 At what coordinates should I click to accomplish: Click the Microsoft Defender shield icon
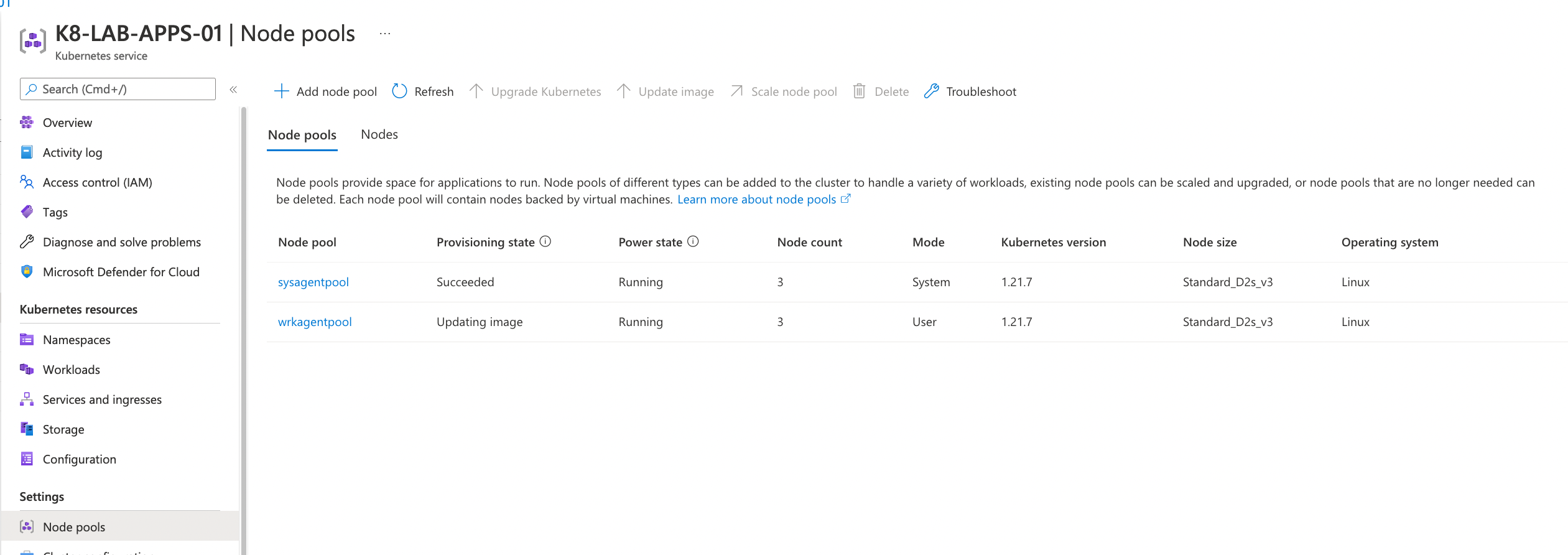pos(27,272)
